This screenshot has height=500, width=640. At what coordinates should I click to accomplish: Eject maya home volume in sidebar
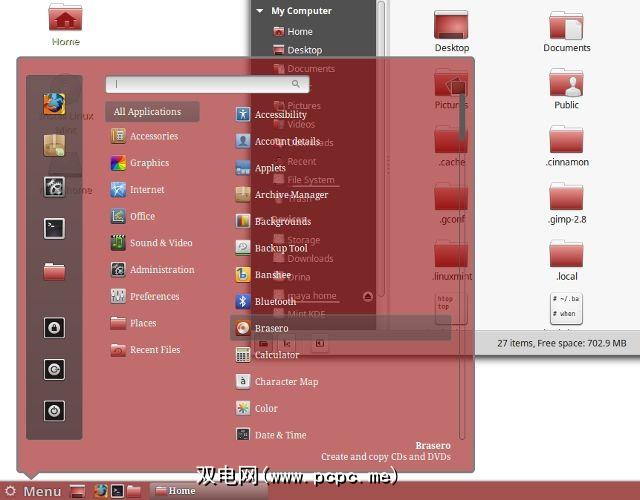[368, 296]
